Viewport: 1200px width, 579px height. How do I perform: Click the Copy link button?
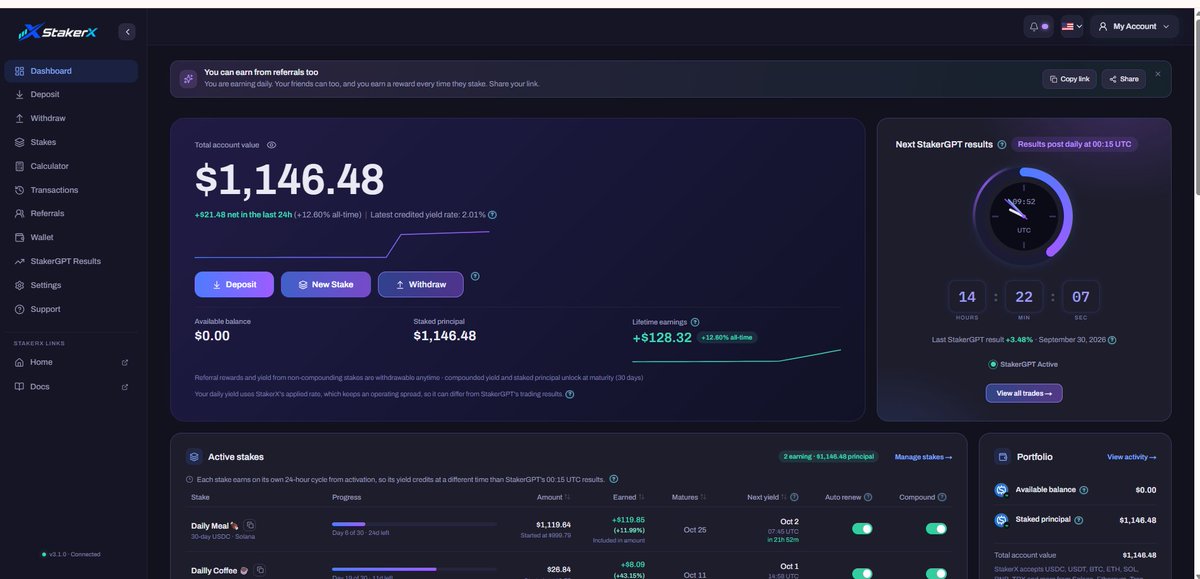[1069, 79]
